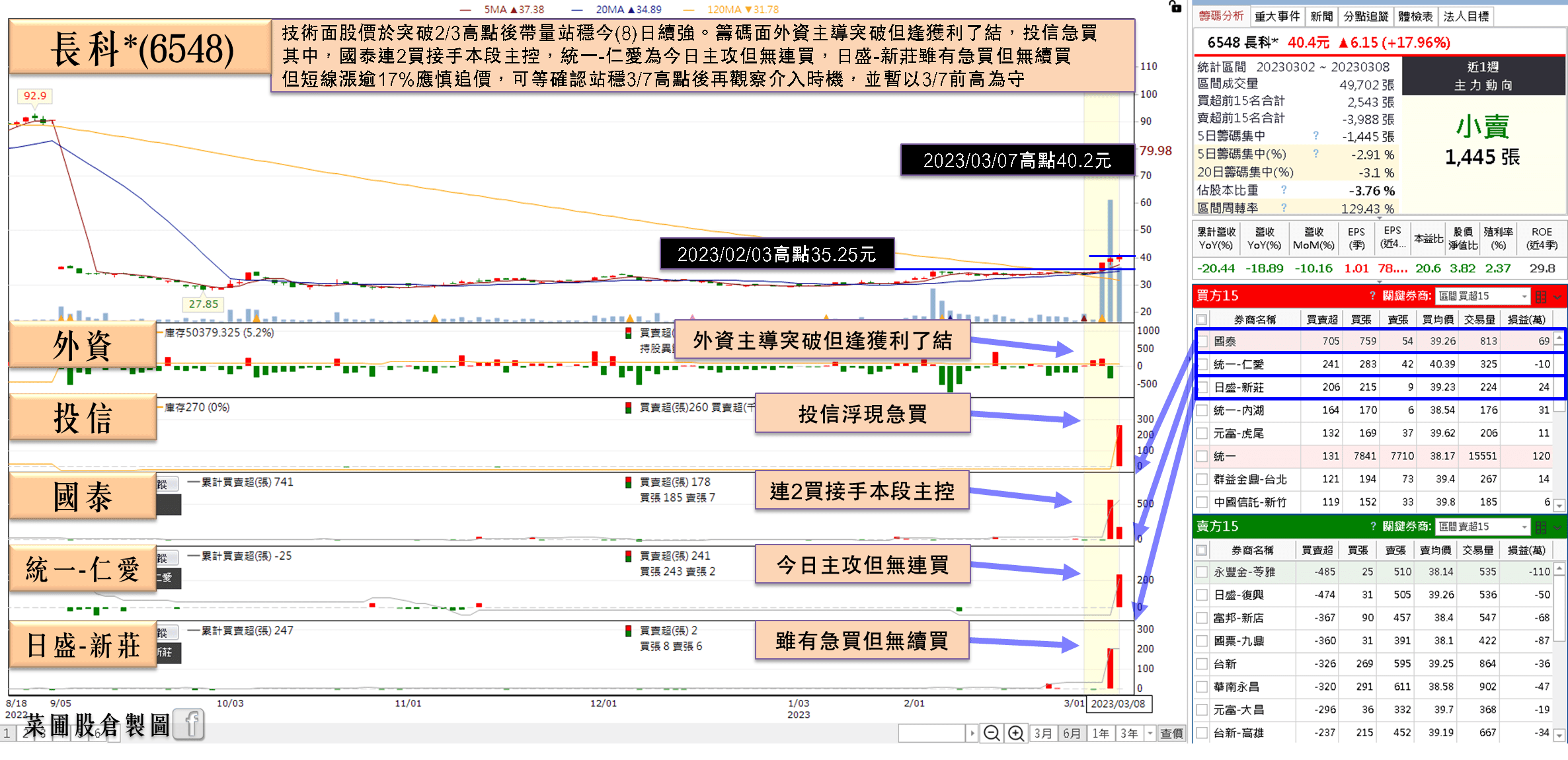
Task: Open the 新聞 tab
Action: (x=1321, y=16)
